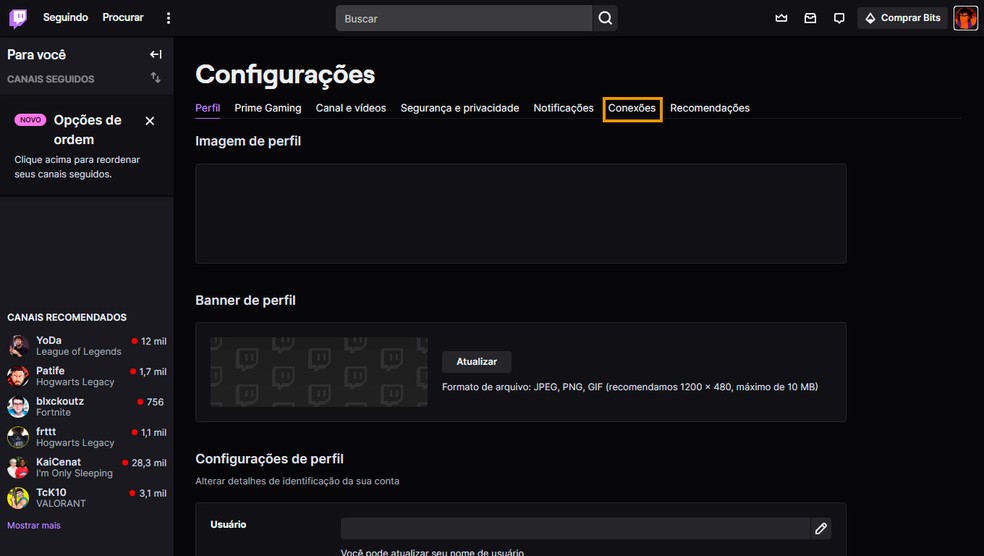Open TcK10 channel name

click(x=51, y=493)
